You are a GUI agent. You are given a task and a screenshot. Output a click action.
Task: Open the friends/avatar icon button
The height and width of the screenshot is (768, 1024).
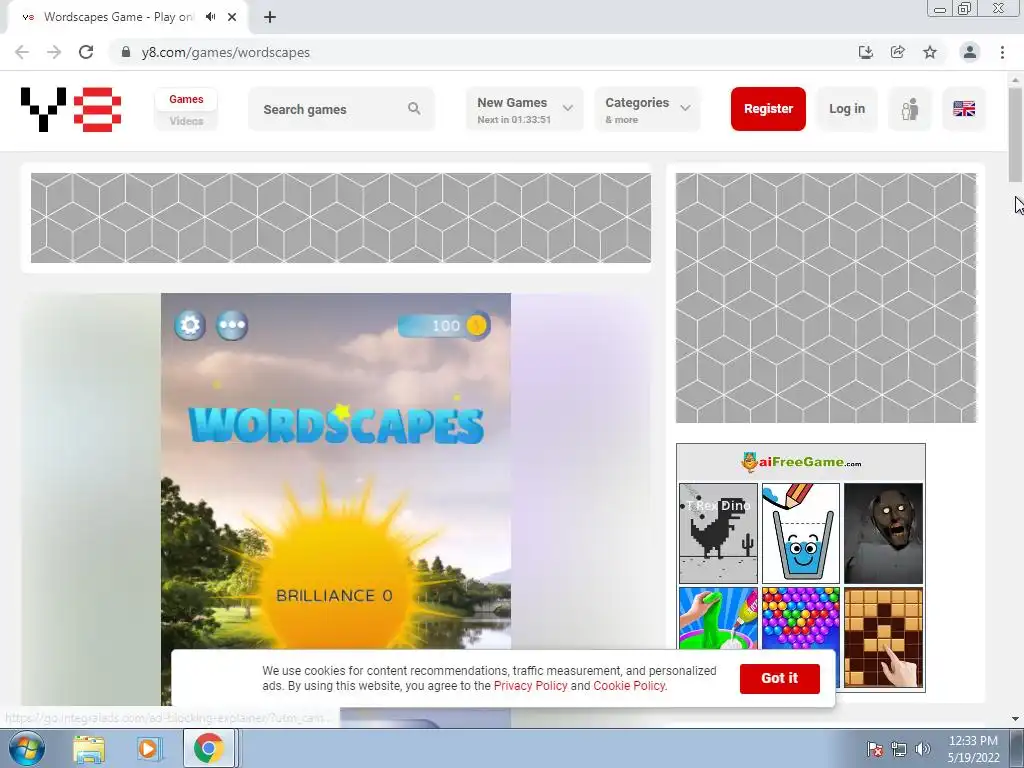tap(910, 109)
